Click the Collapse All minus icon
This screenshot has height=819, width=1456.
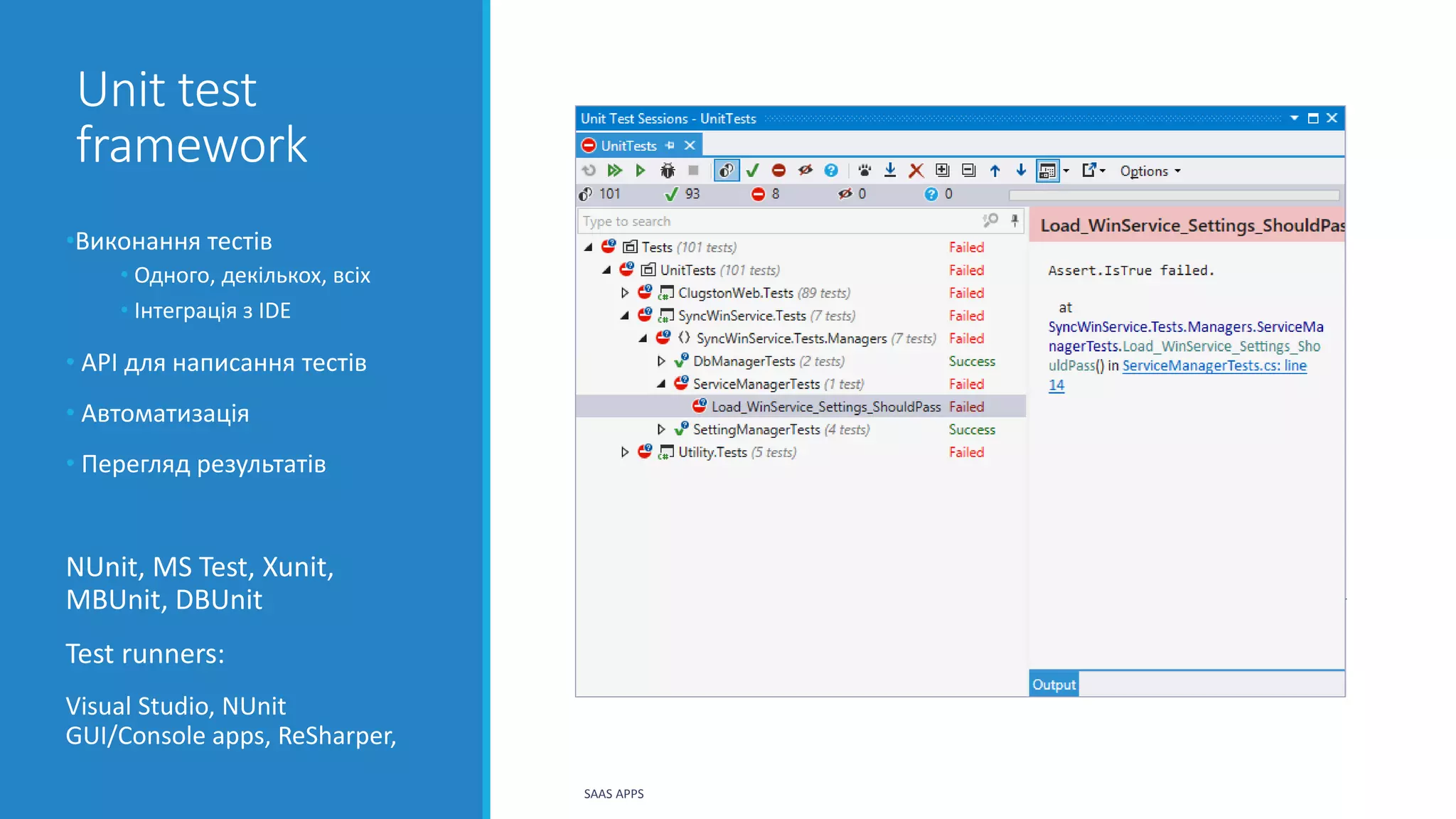[969, 171]
